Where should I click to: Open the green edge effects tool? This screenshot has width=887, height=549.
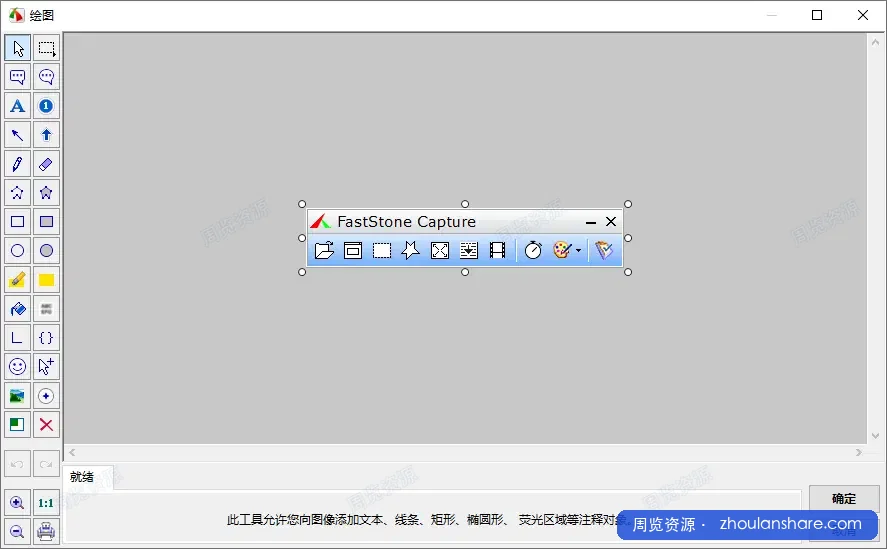point(18,425)
